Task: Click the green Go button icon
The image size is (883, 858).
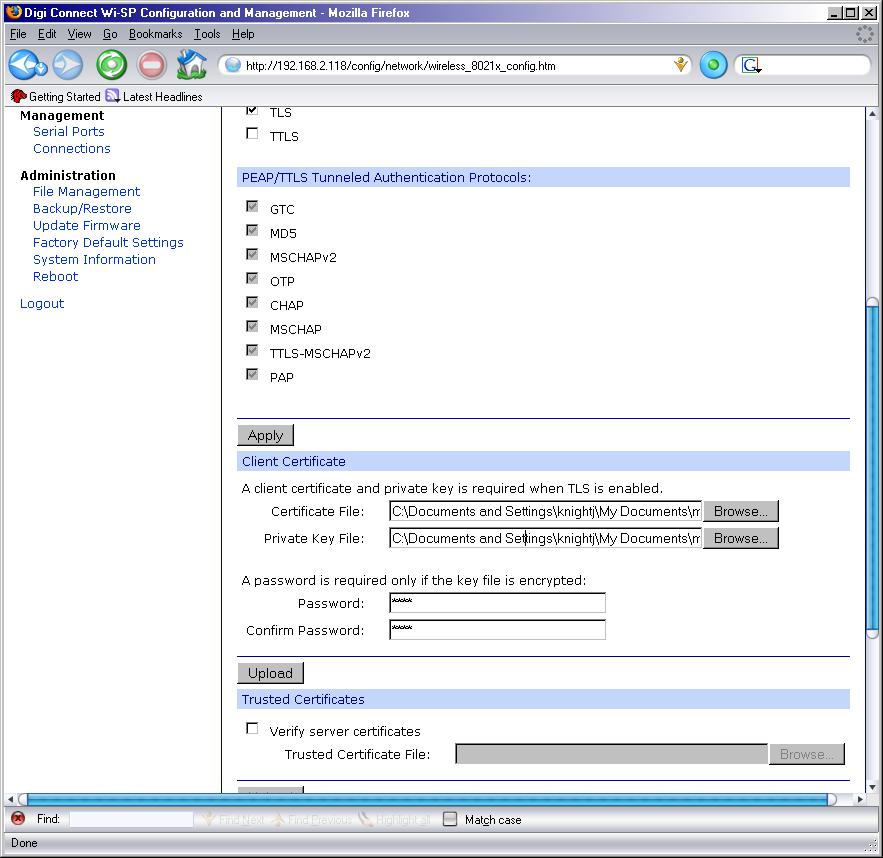Action: (x=713, y=66)
